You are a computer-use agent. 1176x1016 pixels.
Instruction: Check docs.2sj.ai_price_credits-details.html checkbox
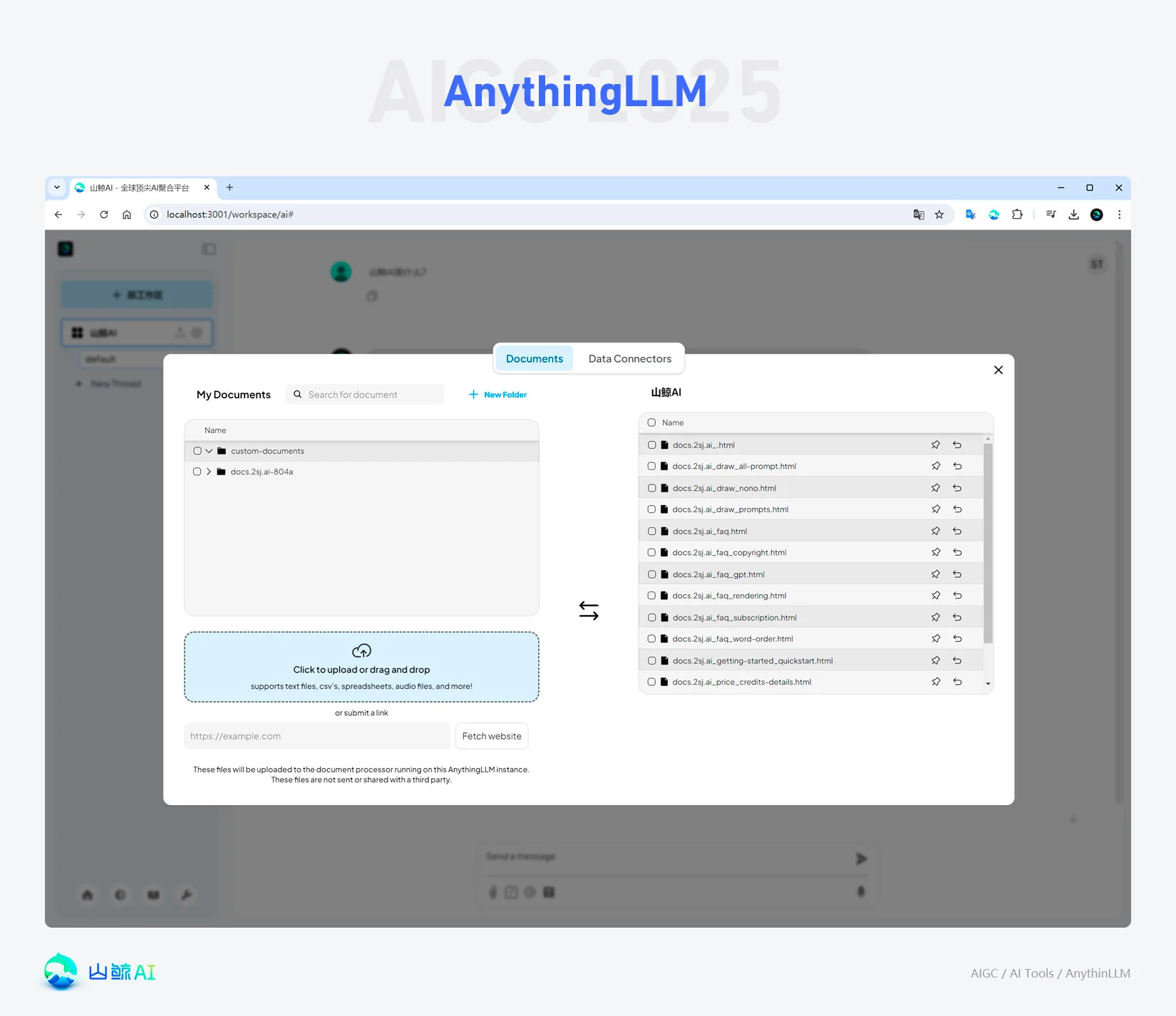651,682
